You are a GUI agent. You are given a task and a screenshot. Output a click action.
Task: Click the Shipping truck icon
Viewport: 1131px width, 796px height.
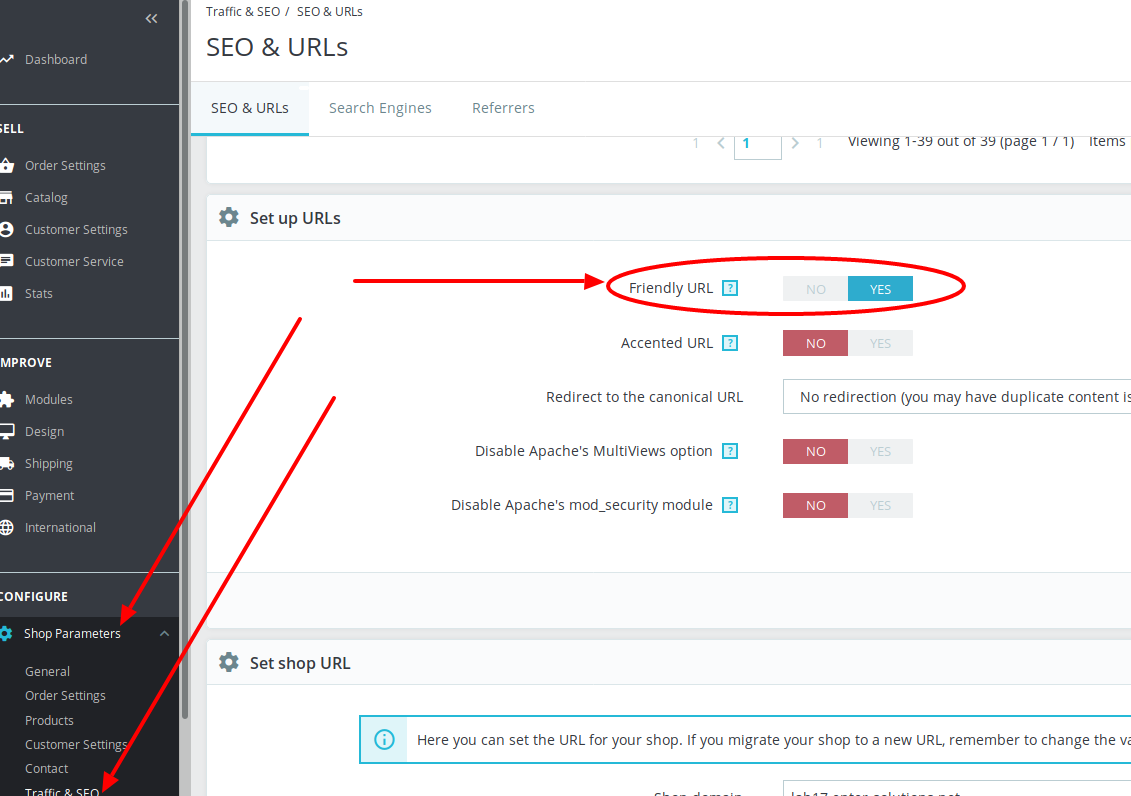point(6,464)
